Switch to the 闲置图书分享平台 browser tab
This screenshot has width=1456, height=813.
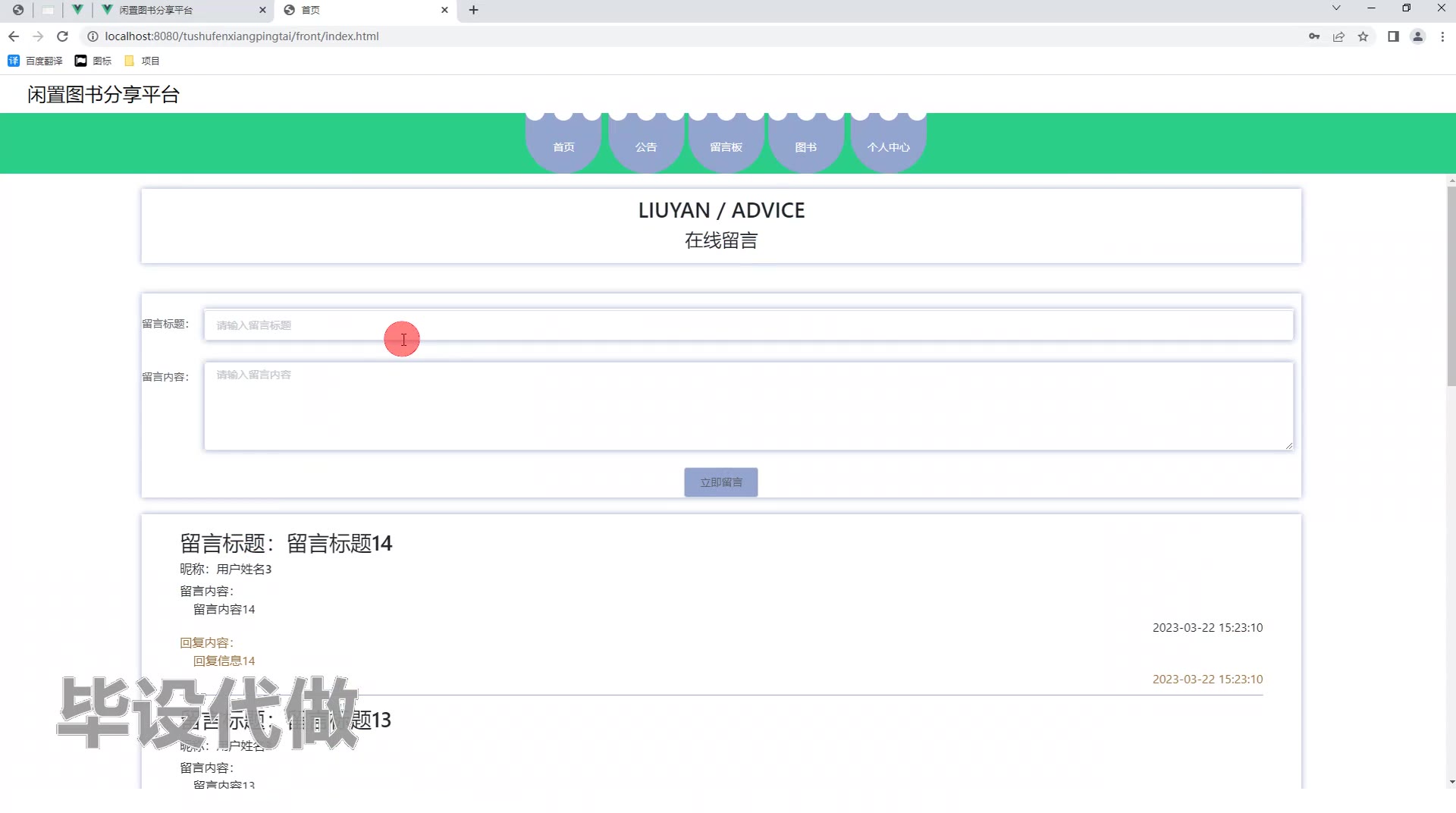point(184,10)
